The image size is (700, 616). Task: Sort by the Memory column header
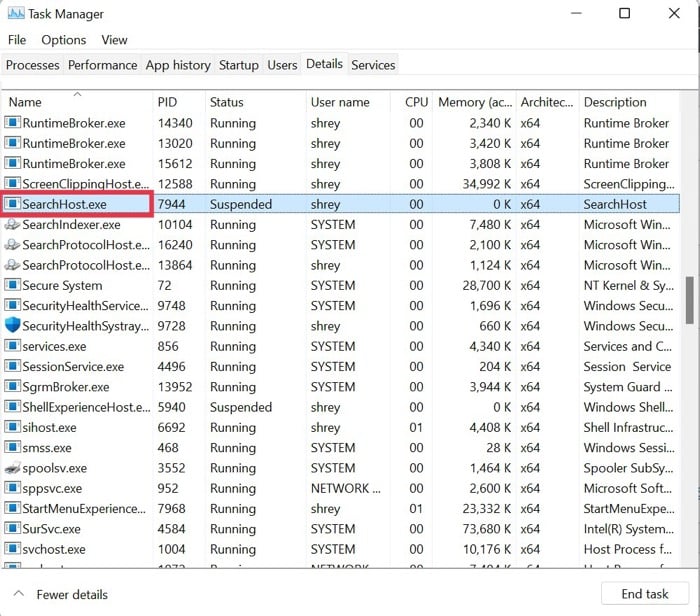[x=475, y=102]
